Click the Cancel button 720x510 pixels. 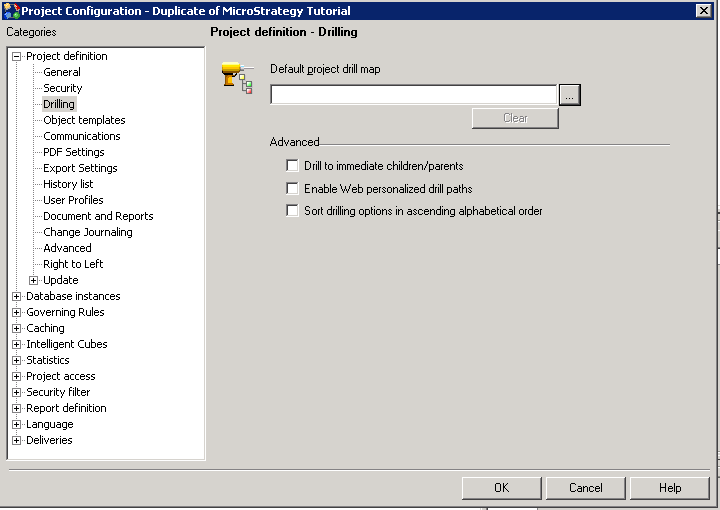pyautogui.click(x=585, y=488)
